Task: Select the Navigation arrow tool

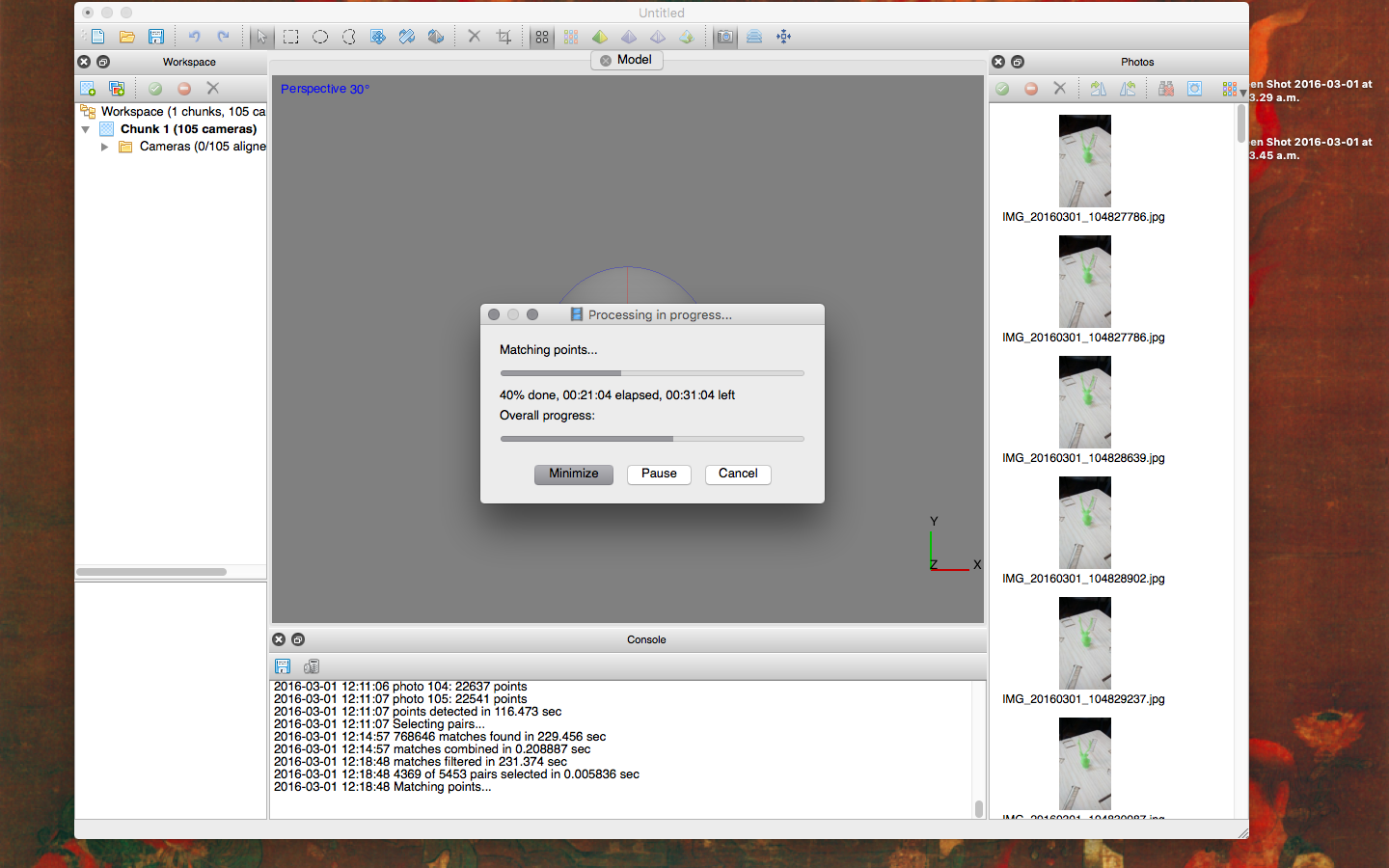Action: click(x=261, y=37)
